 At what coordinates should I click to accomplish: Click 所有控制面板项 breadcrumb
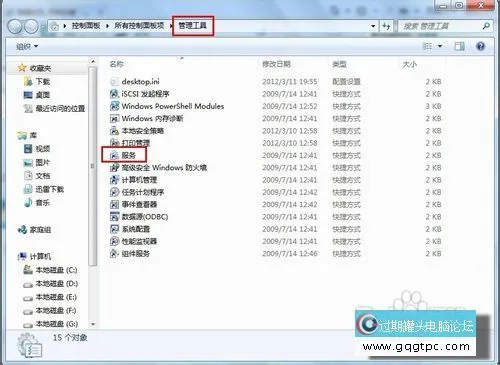[139, 26]
